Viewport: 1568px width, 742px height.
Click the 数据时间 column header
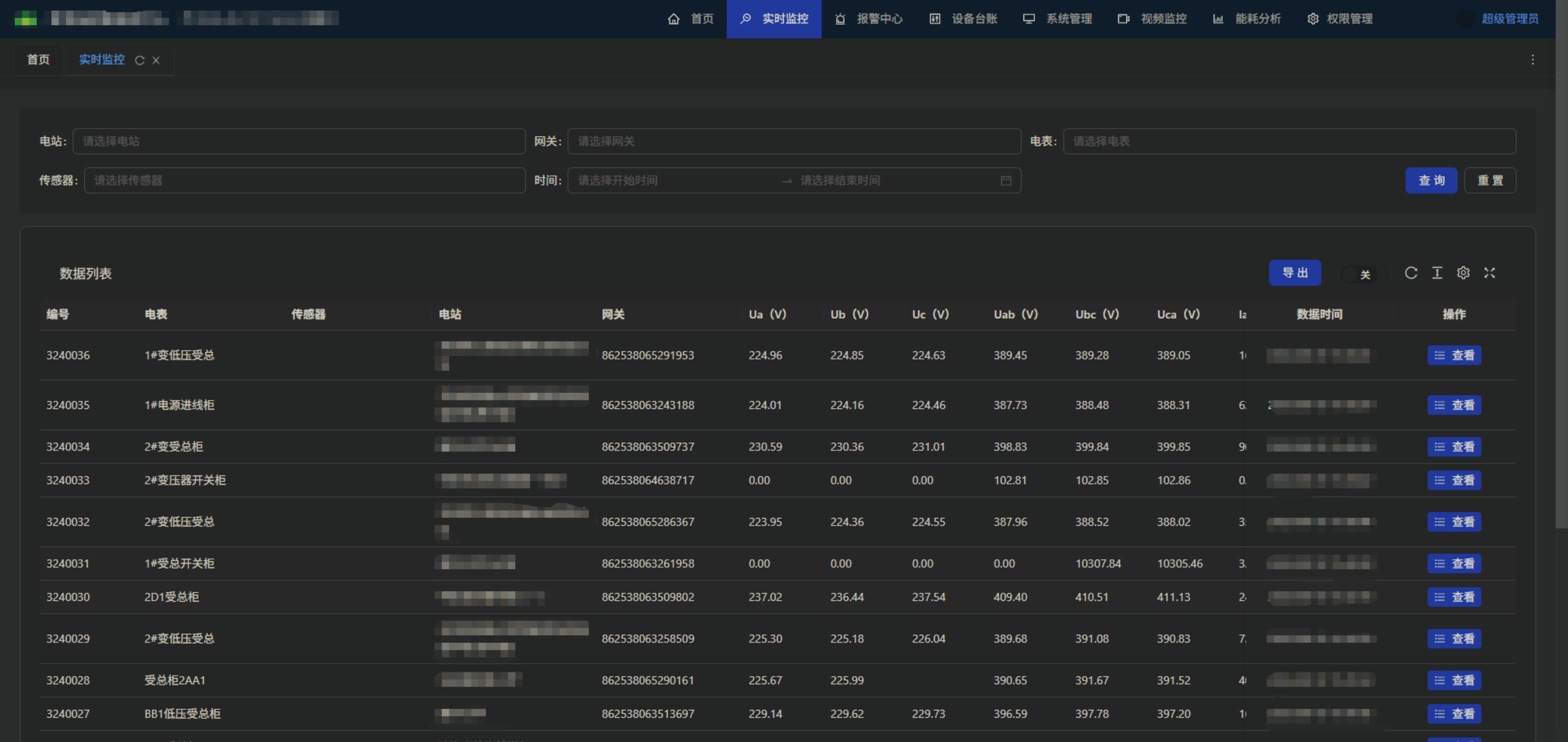(x=1319, y=315)
